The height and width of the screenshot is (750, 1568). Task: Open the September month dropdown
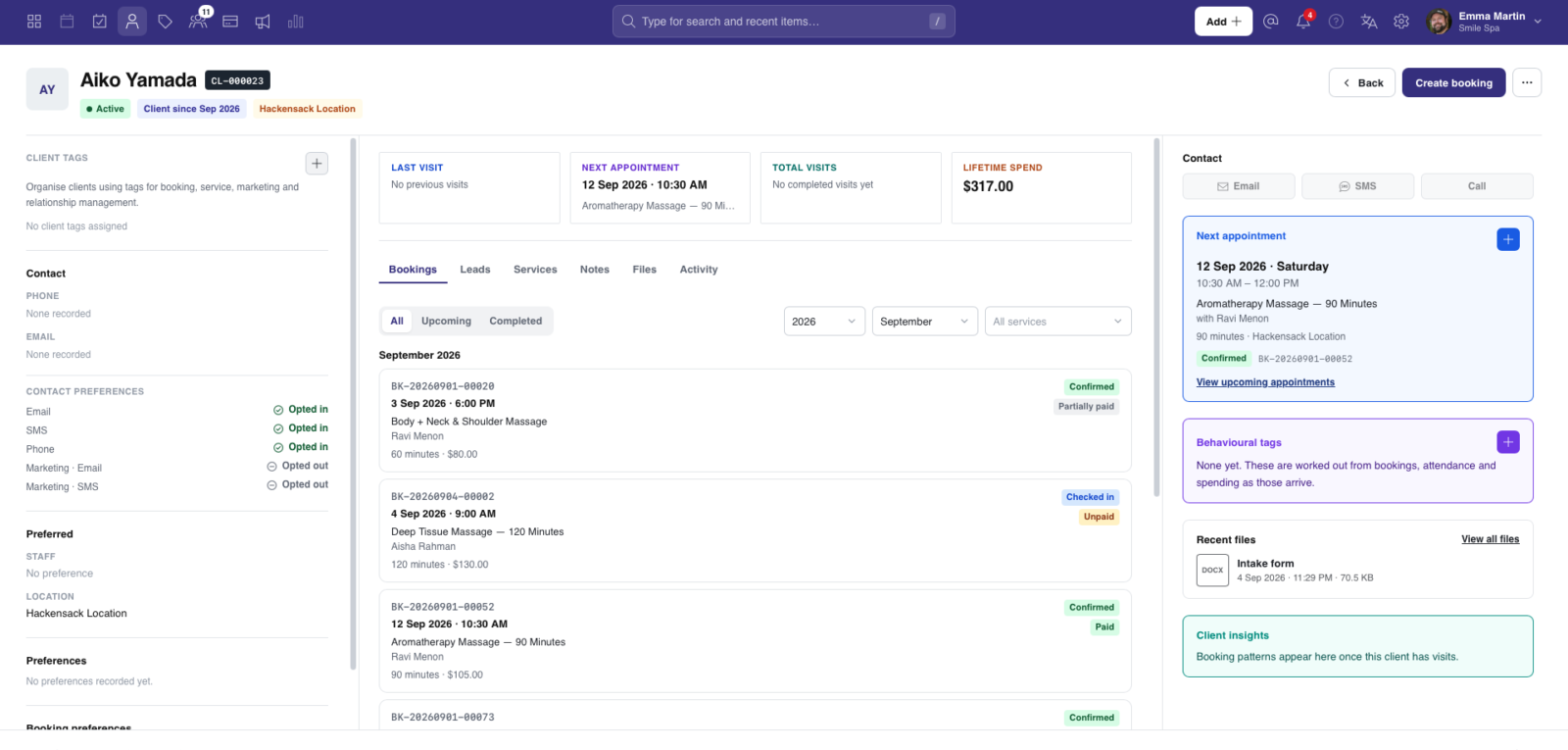pyautogui.click(x=924, y=322)
